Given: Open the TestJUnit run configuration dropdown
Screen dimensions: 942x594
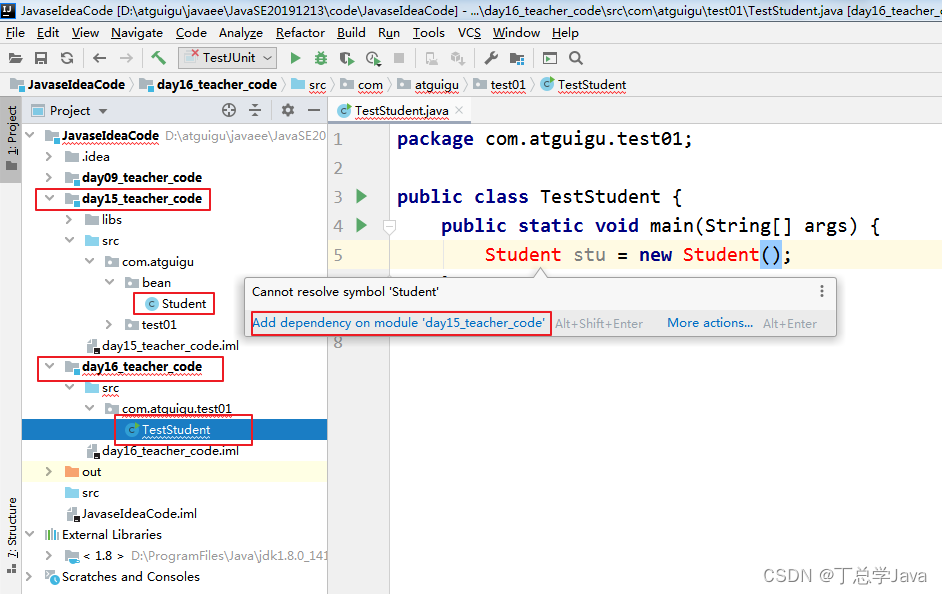Looking at the screenshot, I should pyautogui.click(x=227, y=58).
